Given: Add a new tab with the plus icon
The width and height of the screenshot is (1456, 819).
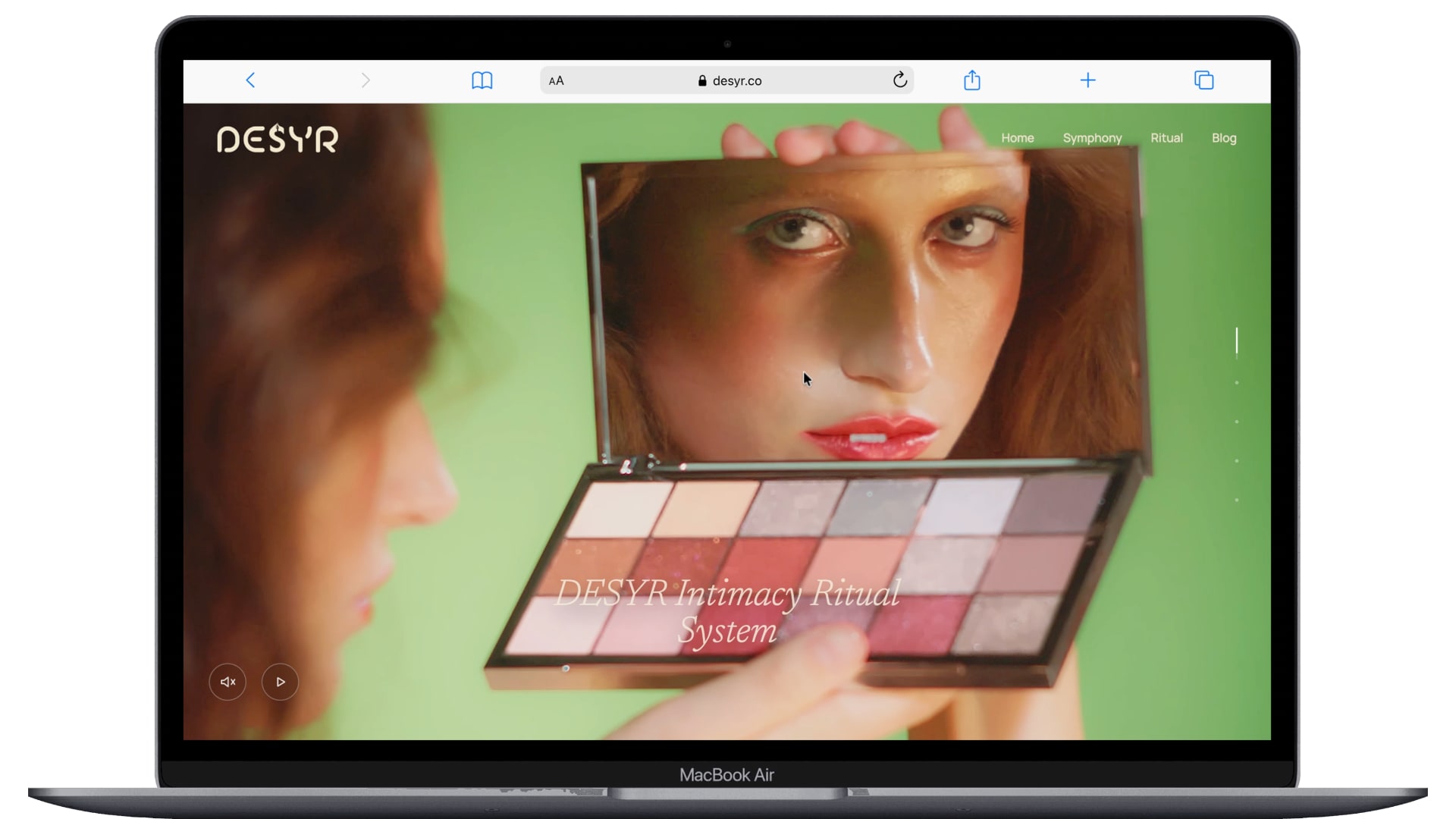Looking at the screenshot, I should tap(1087, 80).
